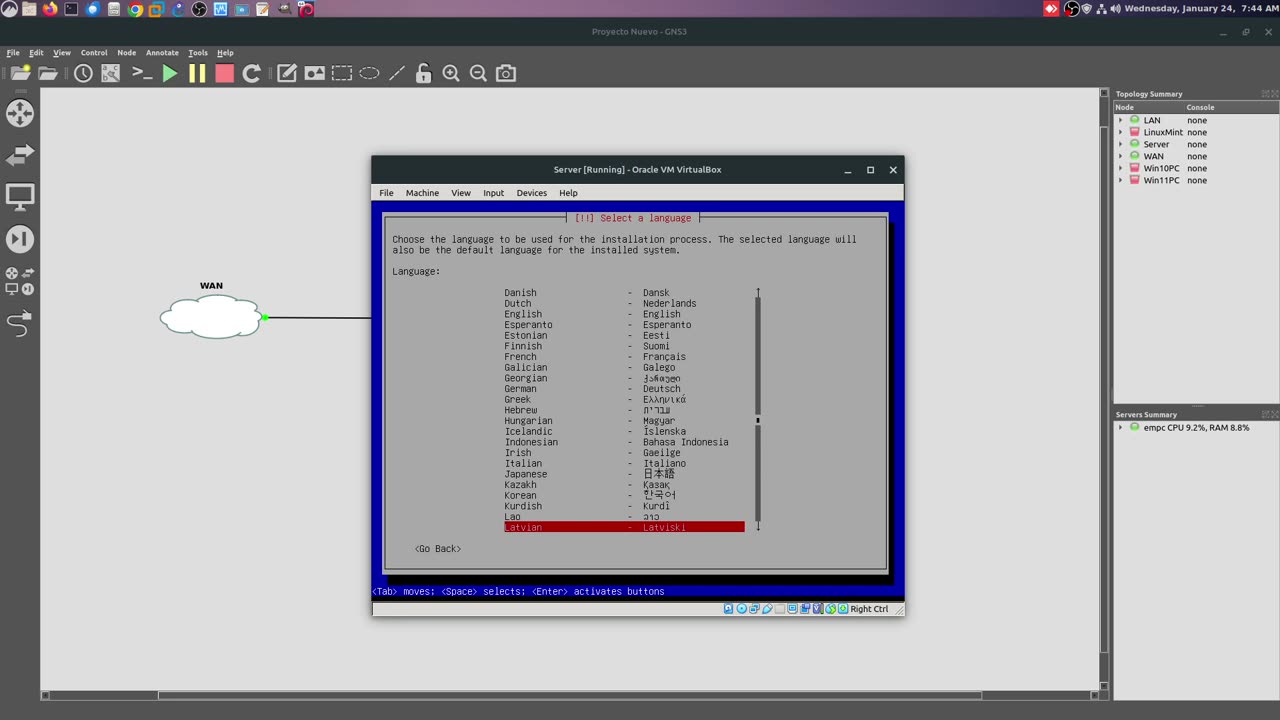Select the Draw rectangle tool

tap(342, 73)
